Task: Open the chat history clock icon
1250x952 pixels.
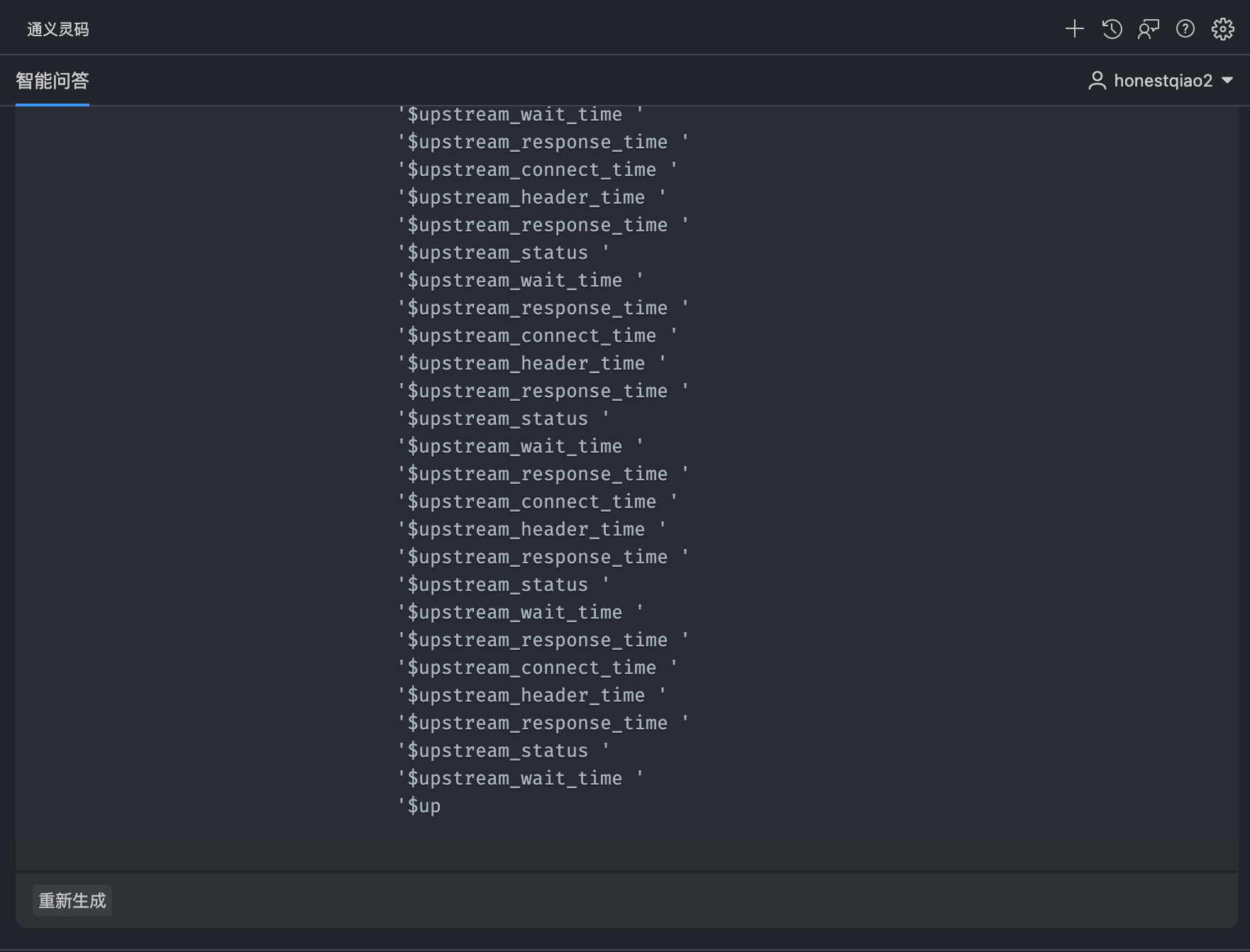Action: (1112, 29)
